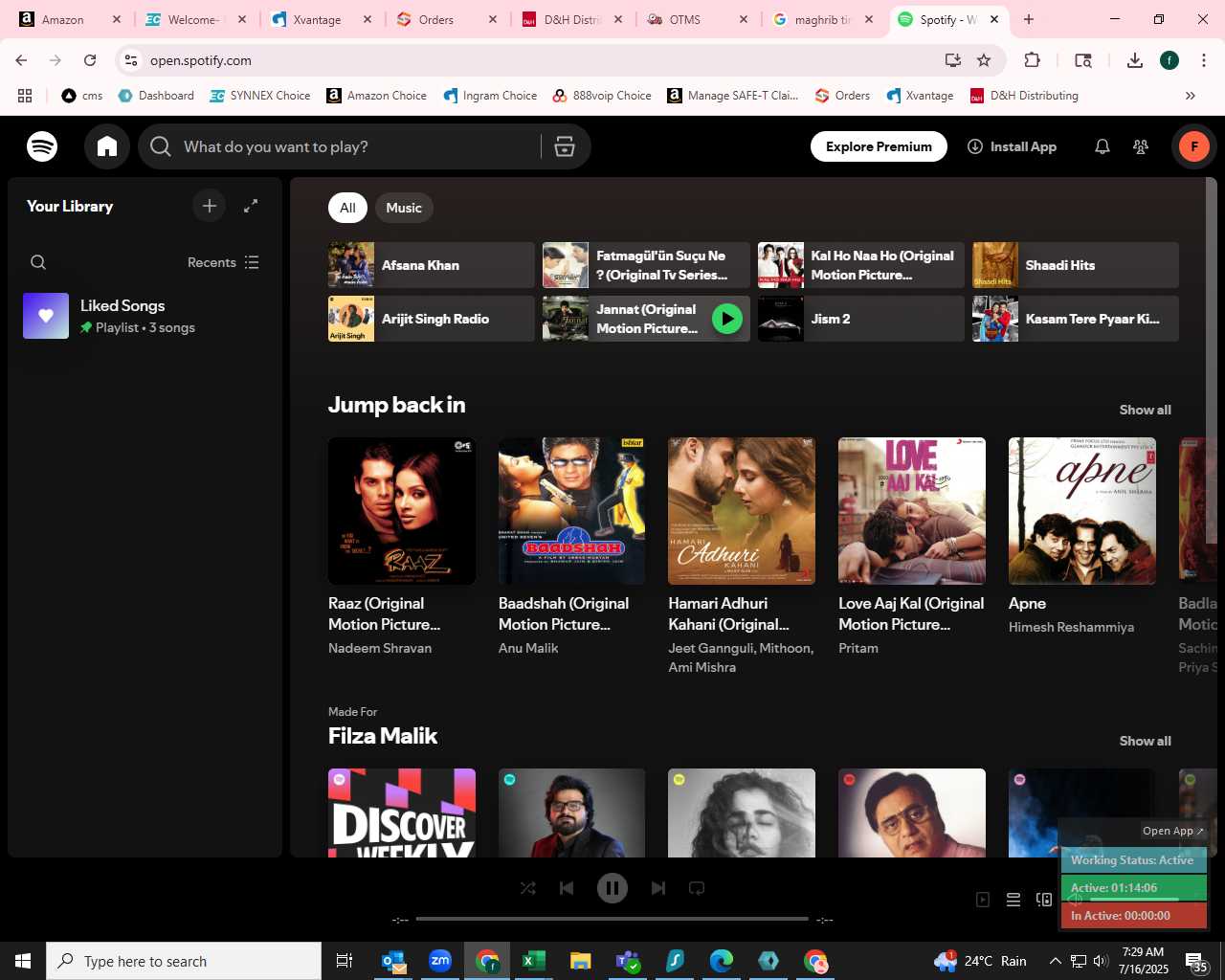The height and width of the screenshot is (980, 1225).
Task: Show all in Jump back in
Action: 1146,410
